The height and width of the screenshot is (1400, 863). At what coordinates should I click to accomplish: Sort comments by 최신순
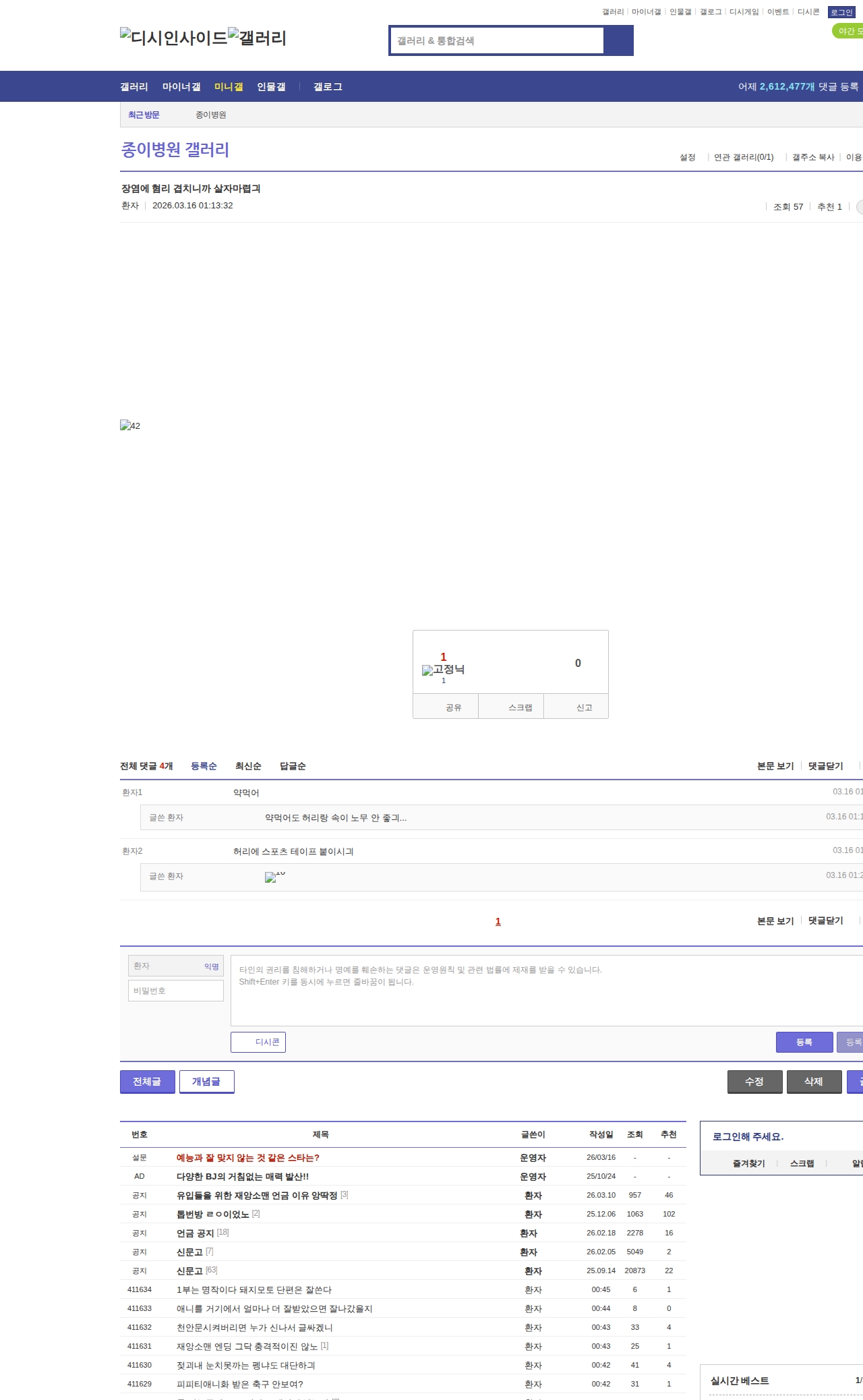248,766
